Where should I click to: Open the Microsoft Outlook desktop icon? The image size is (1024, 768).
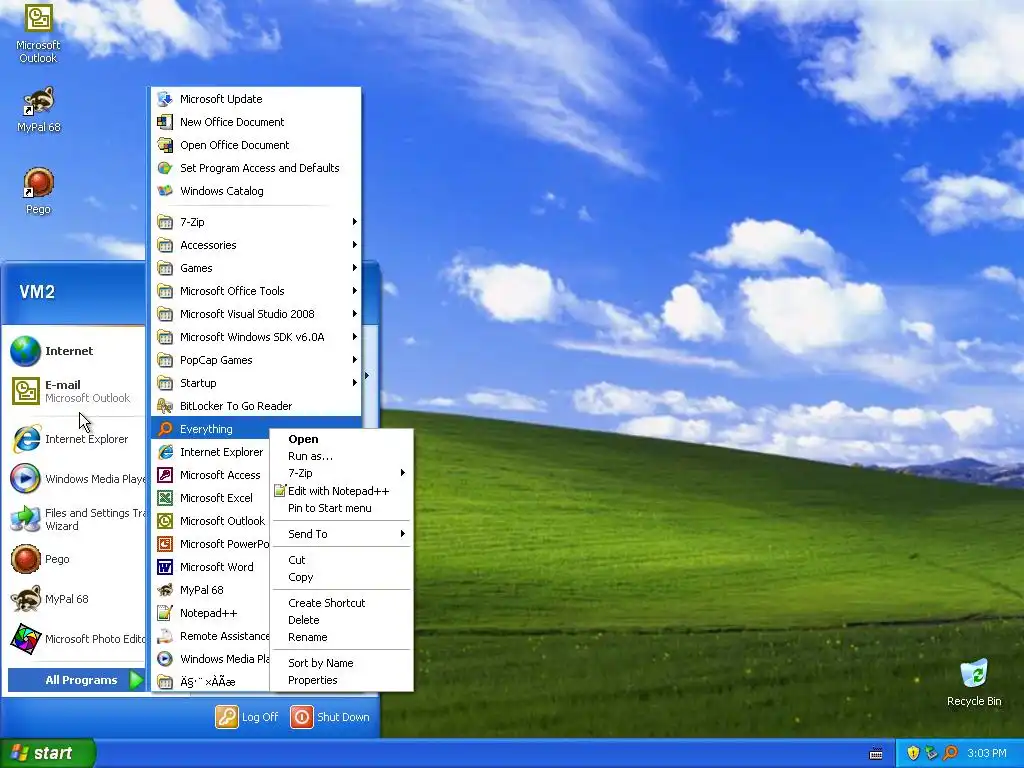[x=38, y=33]
